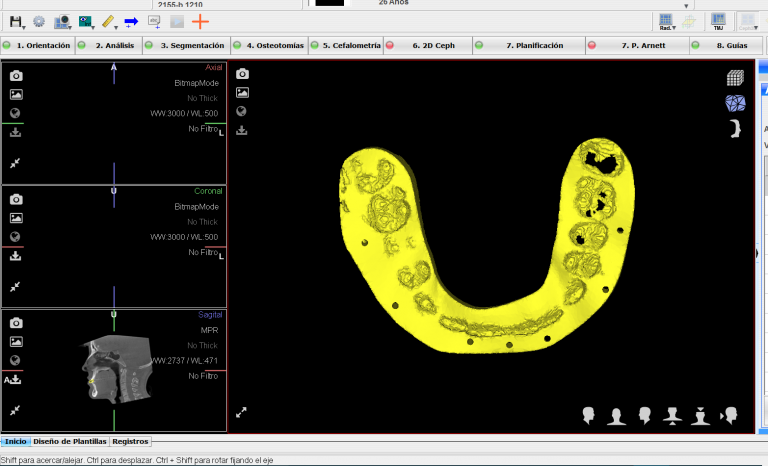The width and height of the screenshot is (768, 466).
Task: Click the 3D view globe icon
Action: click(x=241, y=111)
